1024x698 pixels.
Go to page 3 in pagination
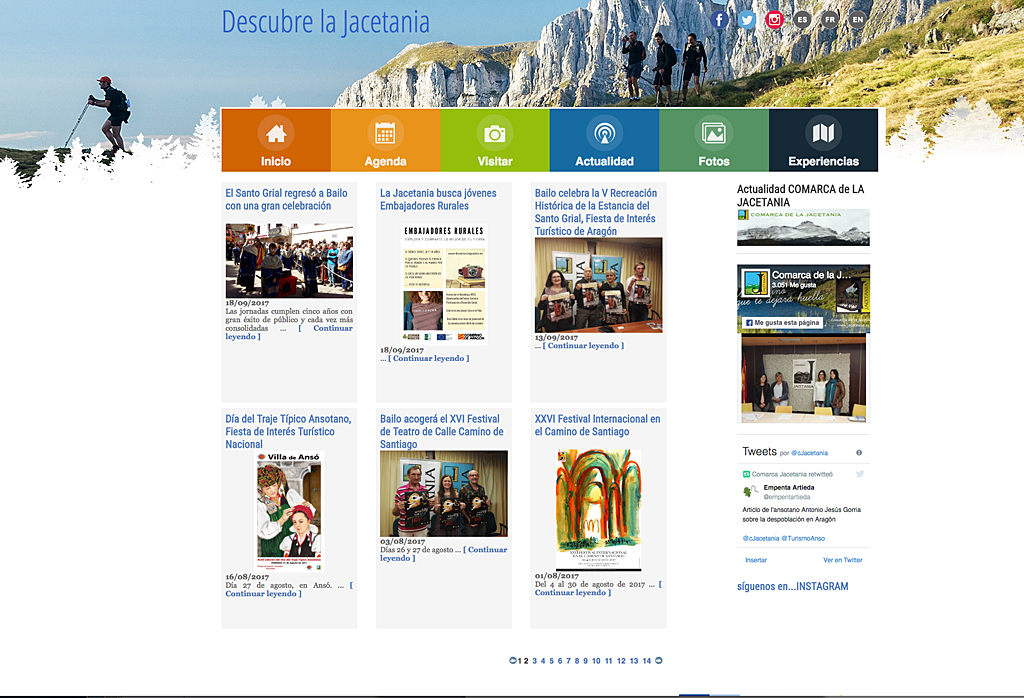534,661
